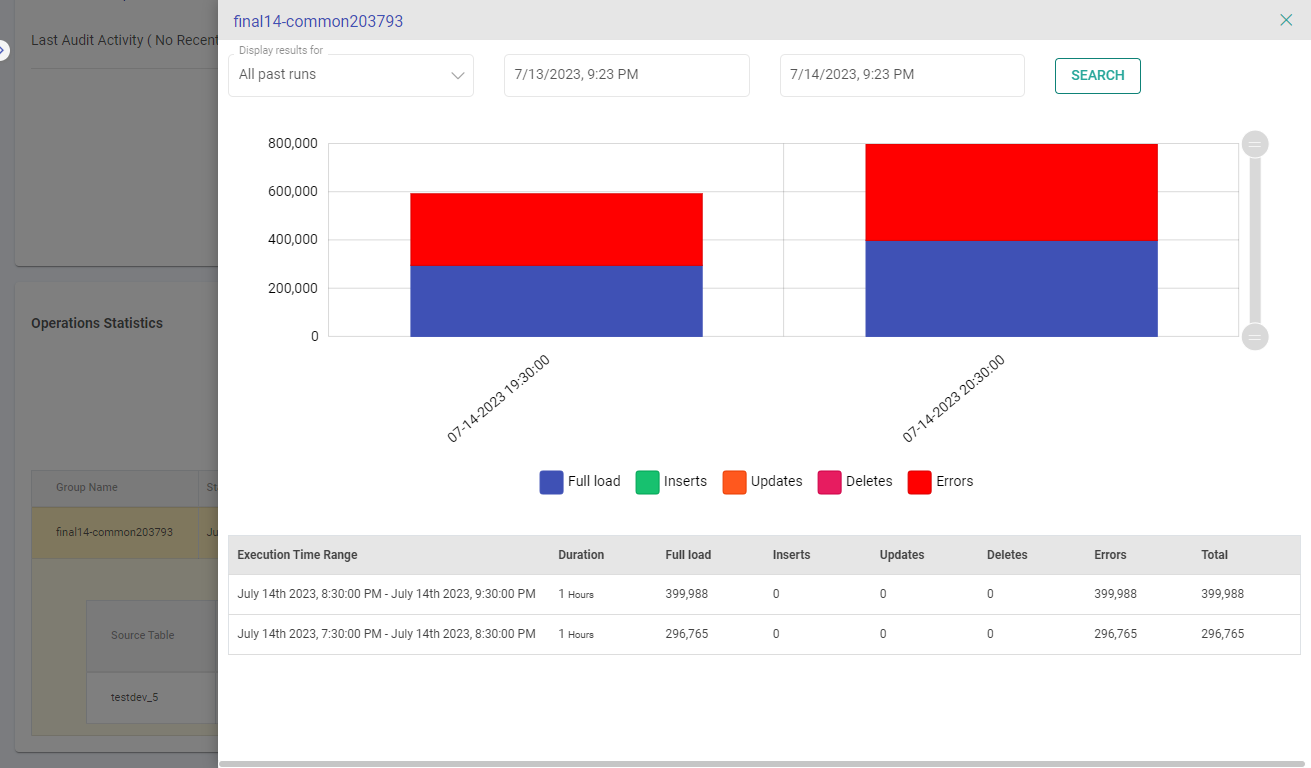
Task: Close the final14-common203793 panel
Action: coord(1286,20)
